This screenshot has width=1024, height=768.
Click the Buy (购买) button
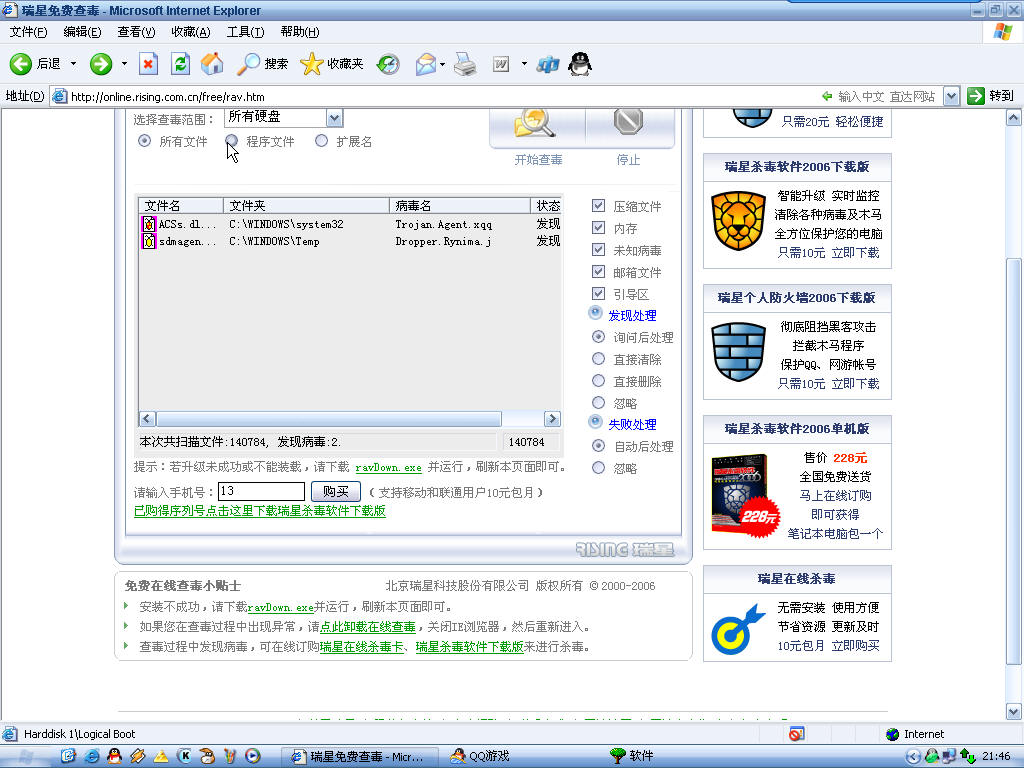click(x=336, y=491)
